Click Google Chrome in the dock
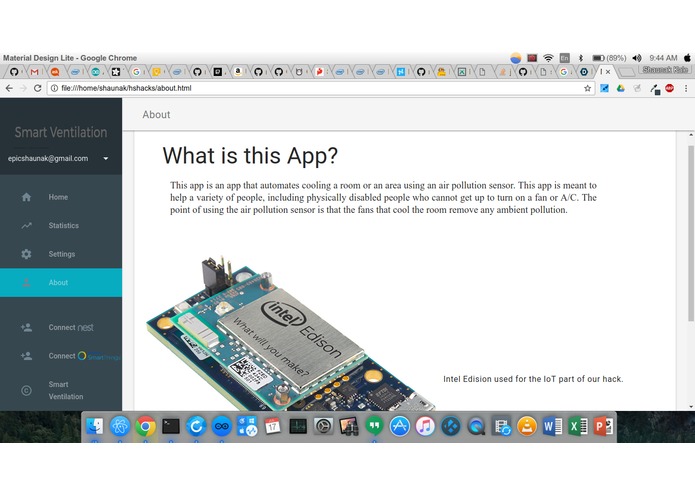This screenshot has height=494, width=695. point(145,427)
